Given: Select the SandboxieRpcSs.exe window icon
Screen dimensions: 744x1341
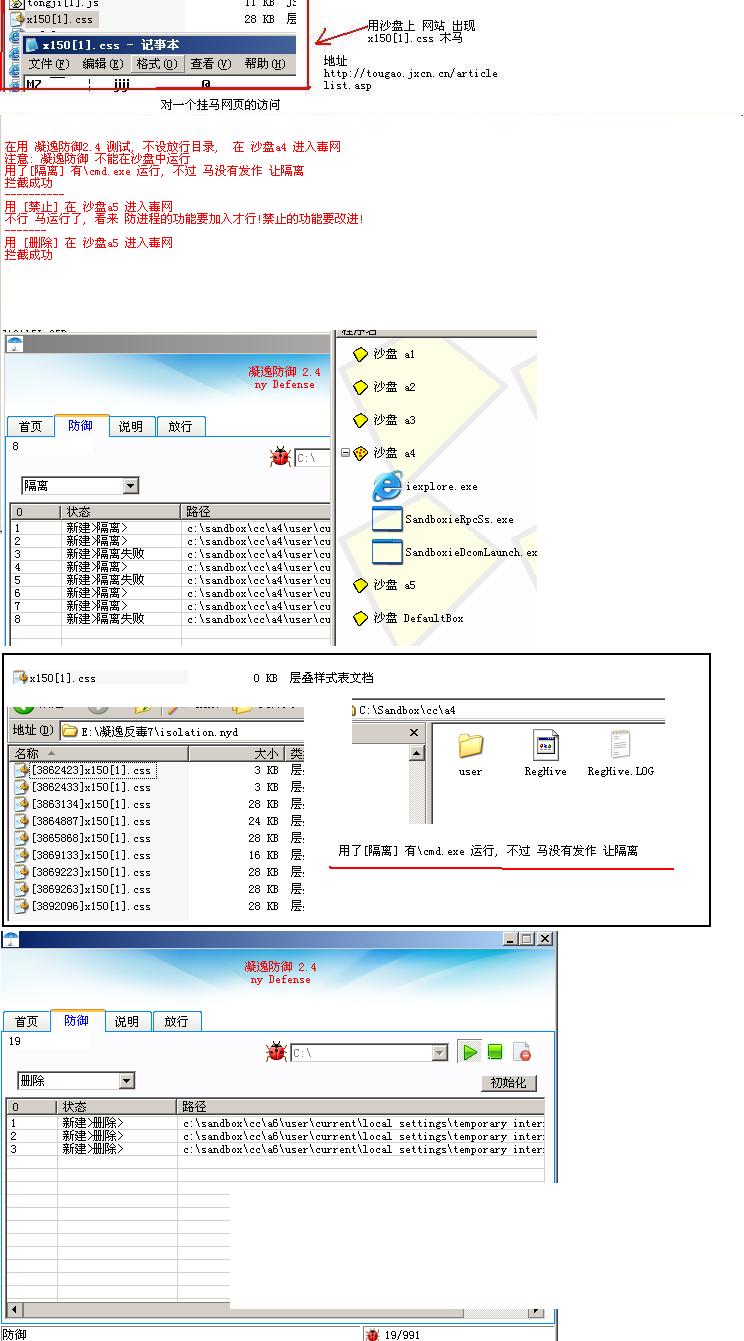Looking at the screenshot, I should [387, 519].
